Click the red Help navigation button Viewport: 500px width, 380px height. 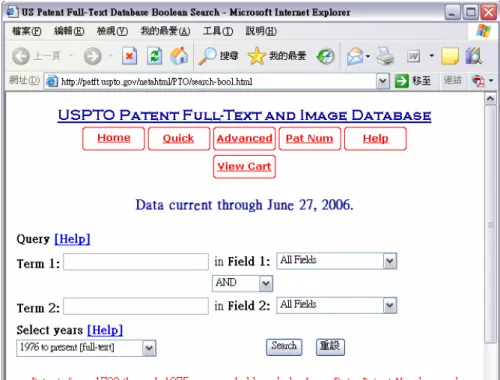pyautogui.click(x=375, y=138)
